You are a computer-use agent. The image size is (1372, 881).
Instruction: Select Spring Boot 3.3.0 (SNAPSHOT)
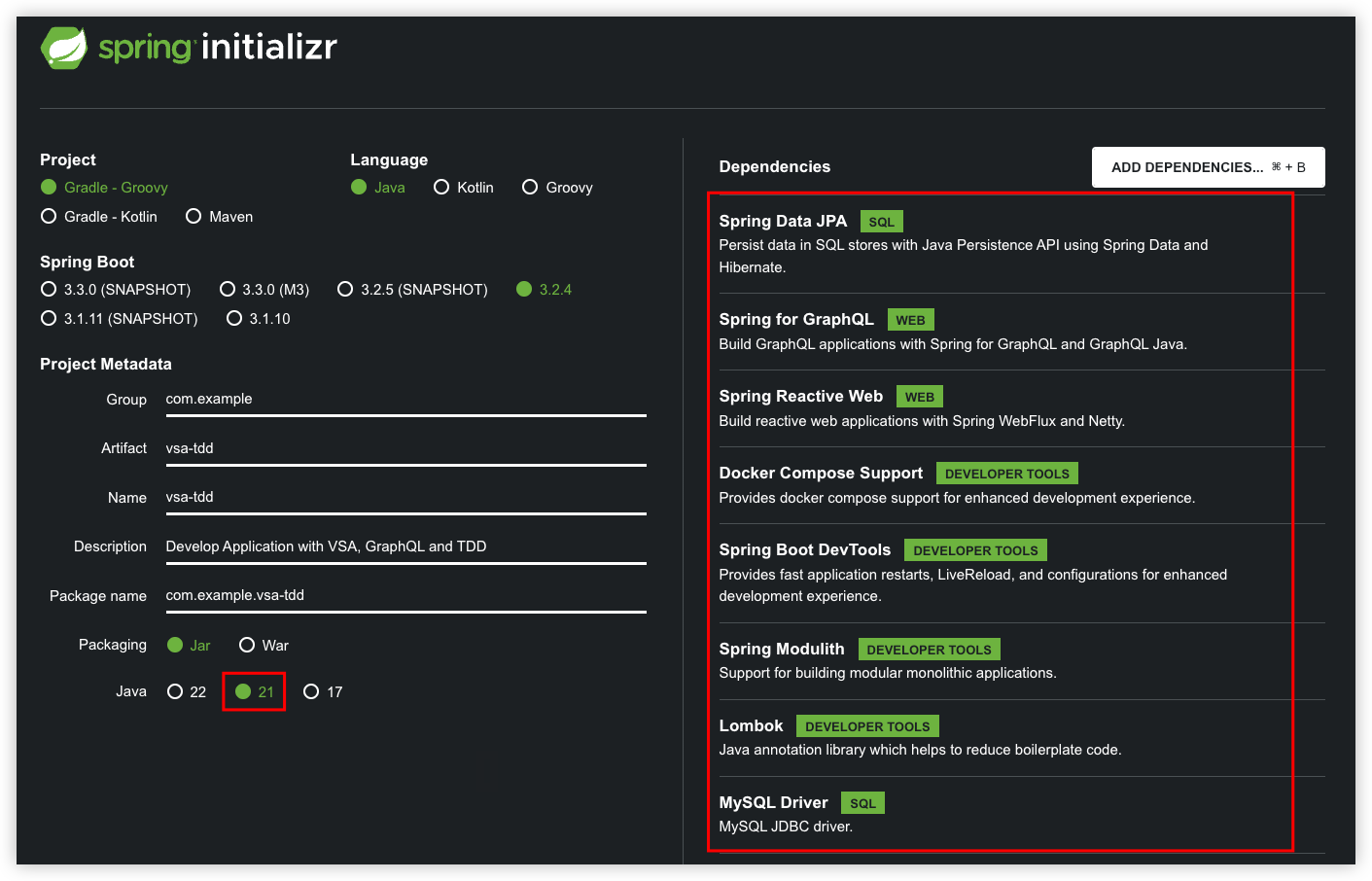[116, 290]
